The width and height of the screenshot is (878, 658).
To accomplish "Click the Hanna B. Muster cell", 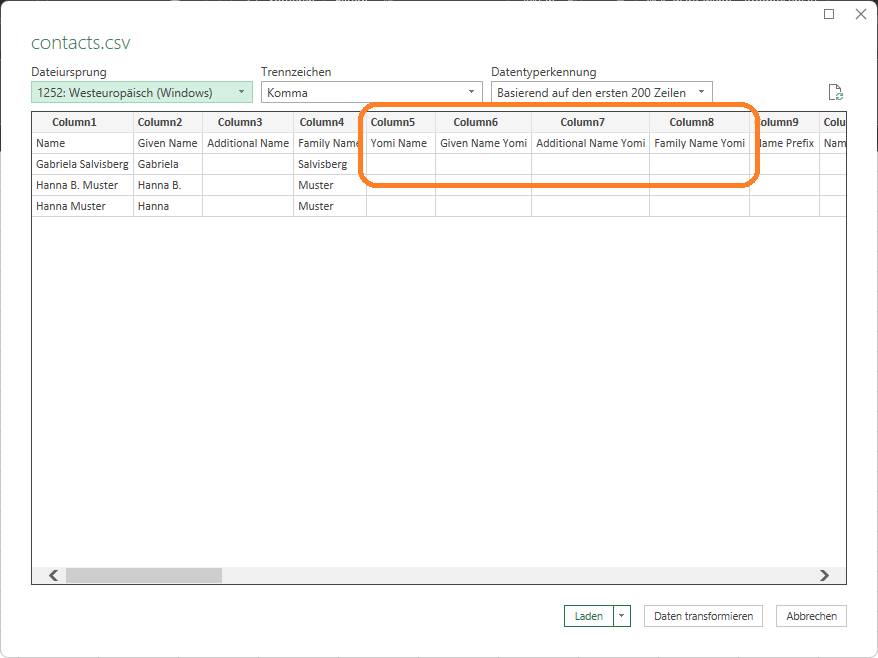I will 77,185.
